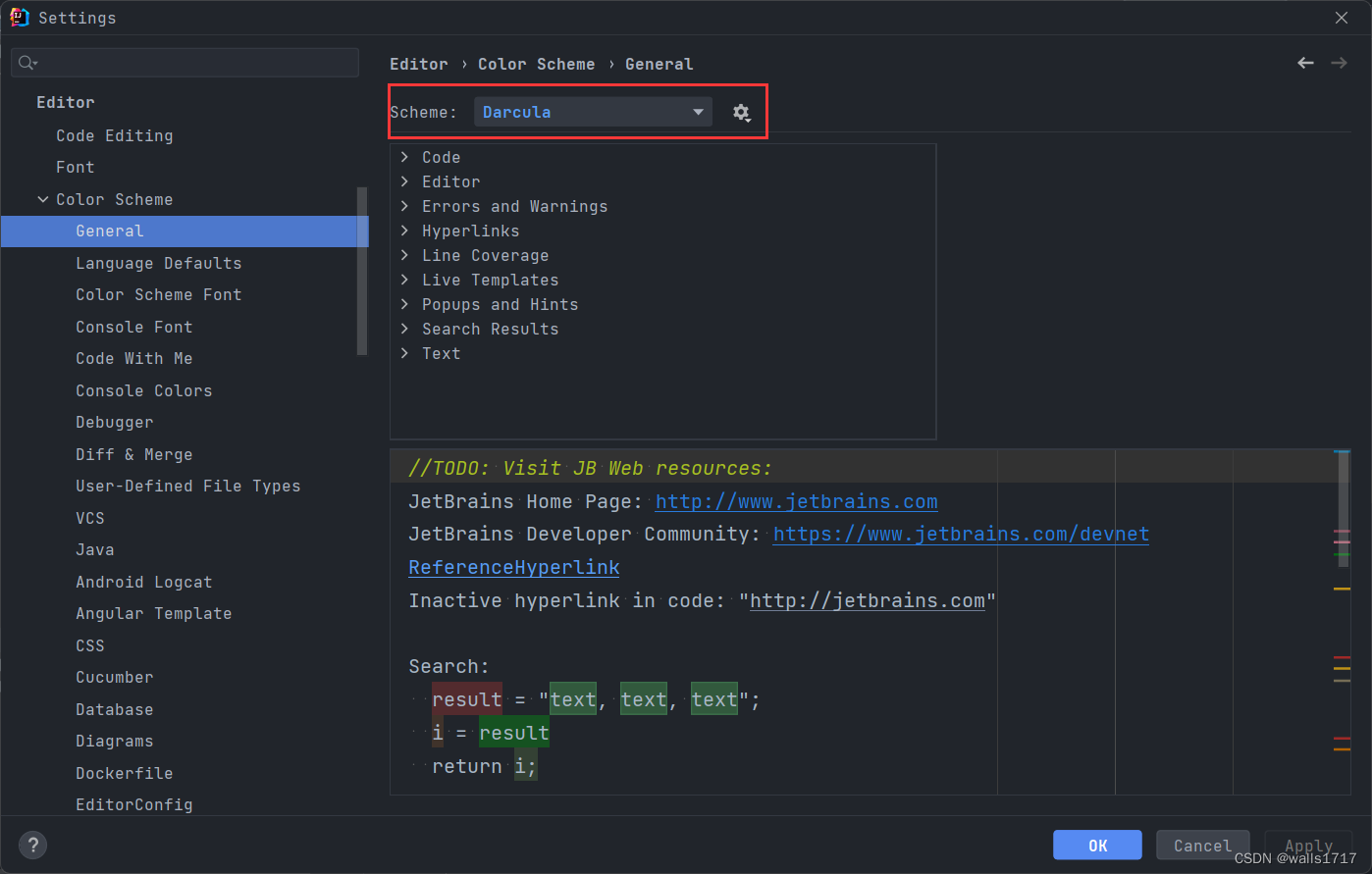Open User-Defined File Types settings

click(188, 486)
